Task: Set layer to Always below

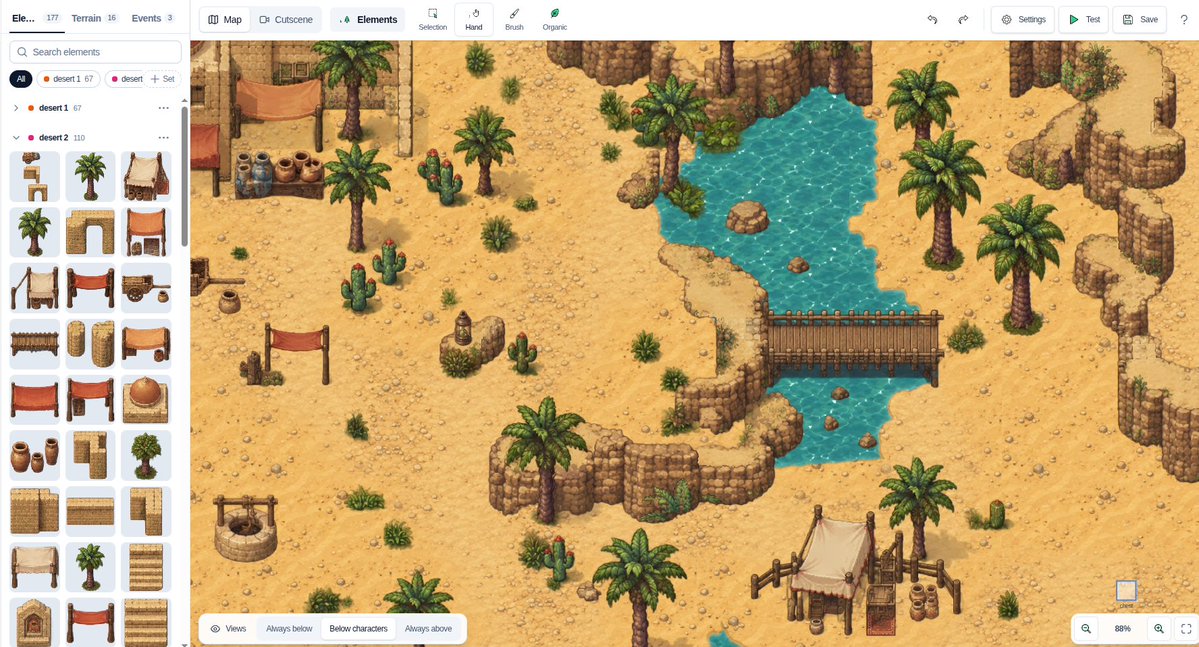Action: point(289,629)
